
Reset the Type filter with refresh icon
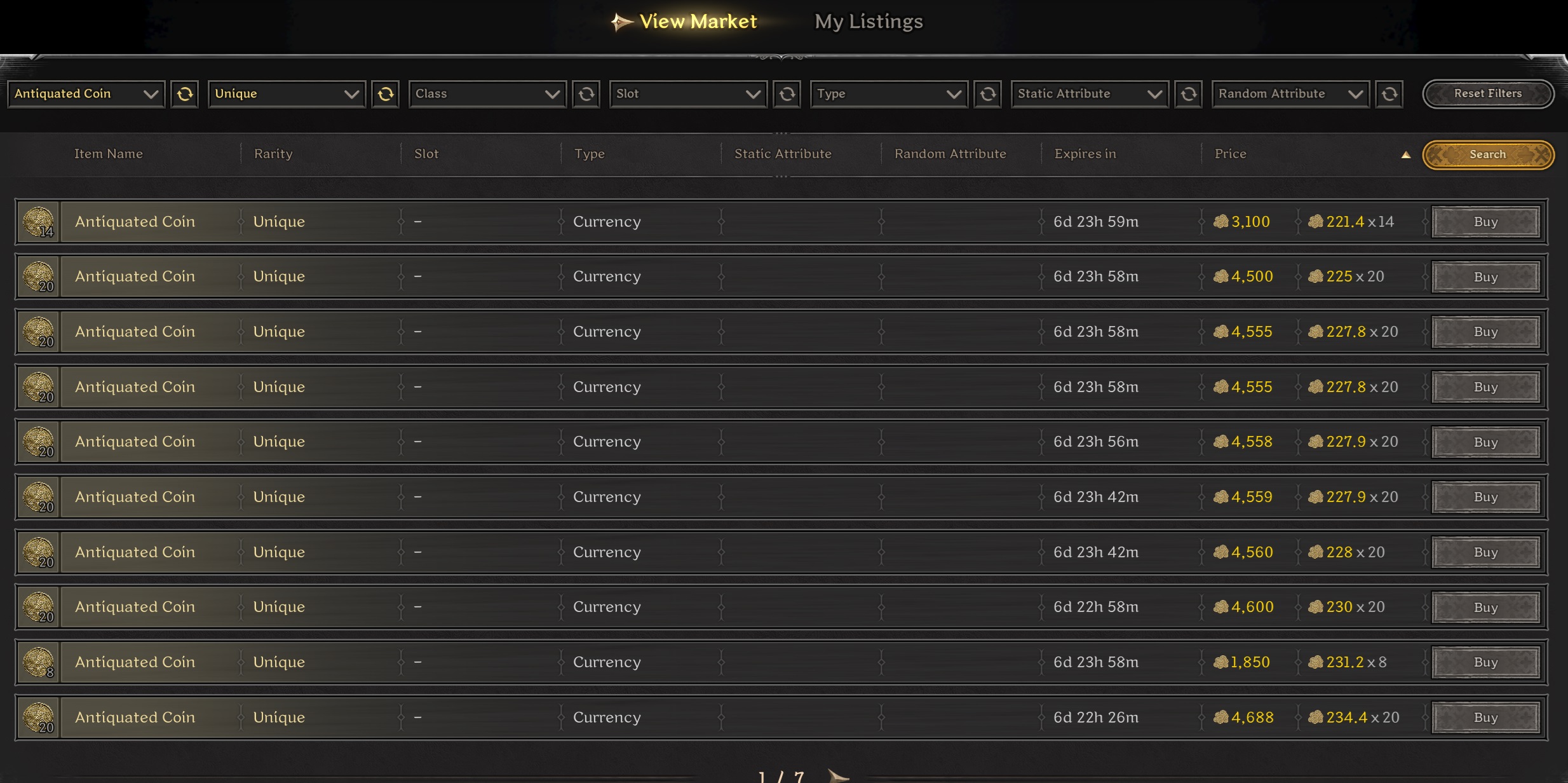(x=988, y=94)
